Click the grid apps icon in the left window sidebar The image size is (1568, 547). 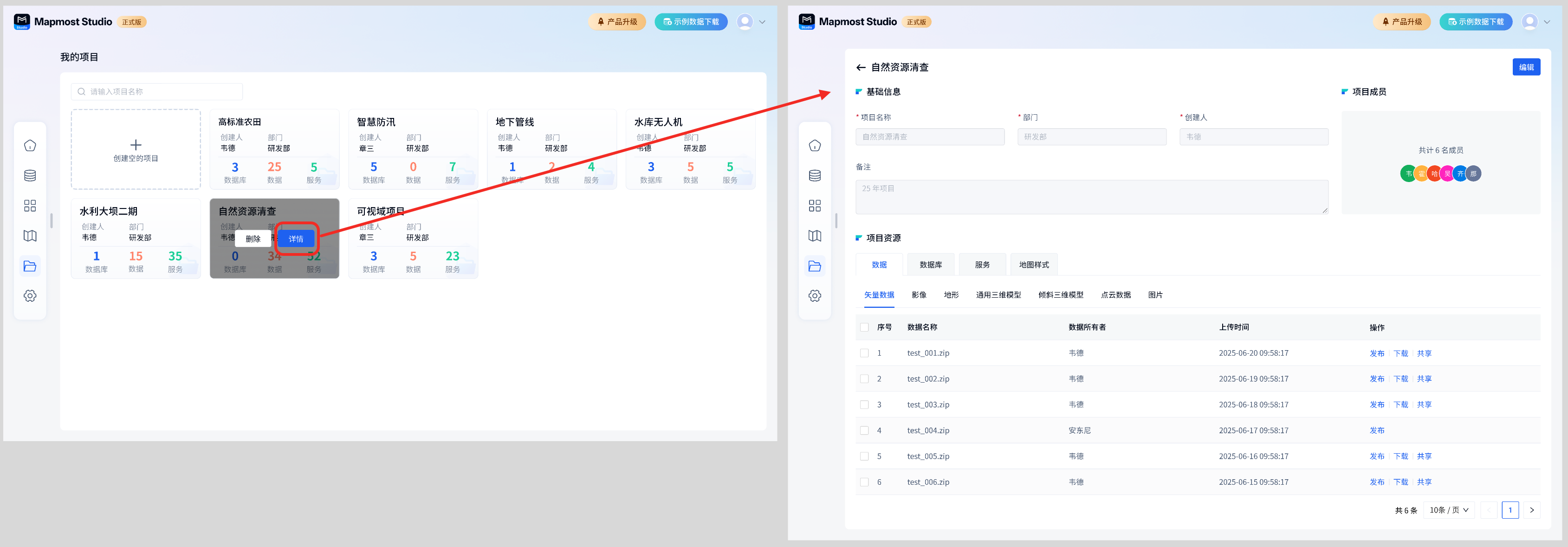(30, 205)
